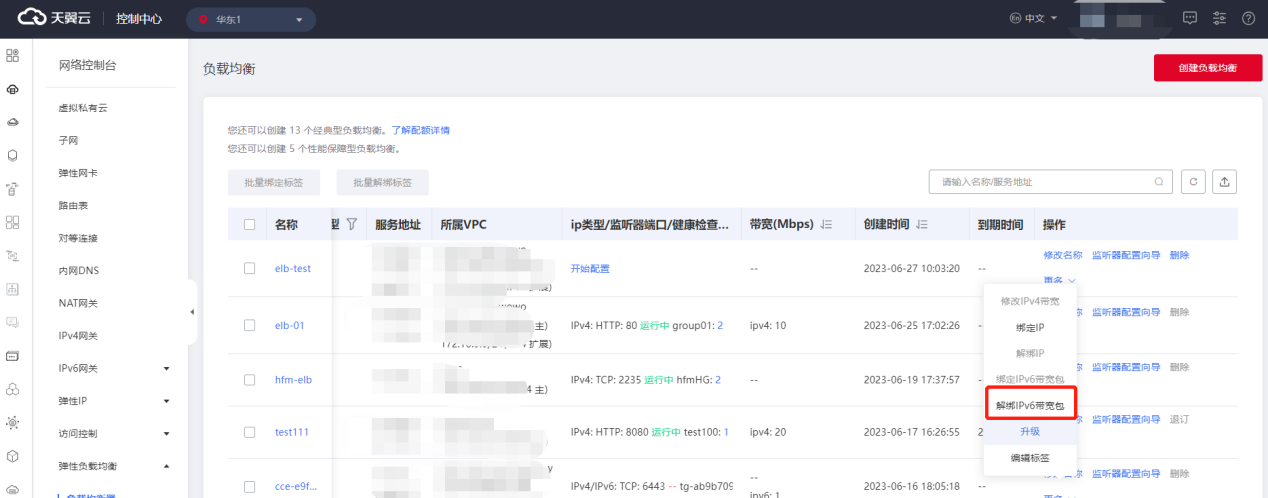The width and height of the screenshot is (1268, 498).
Task: Check the checkbox for elb-test row
Action: click(249, 269)
